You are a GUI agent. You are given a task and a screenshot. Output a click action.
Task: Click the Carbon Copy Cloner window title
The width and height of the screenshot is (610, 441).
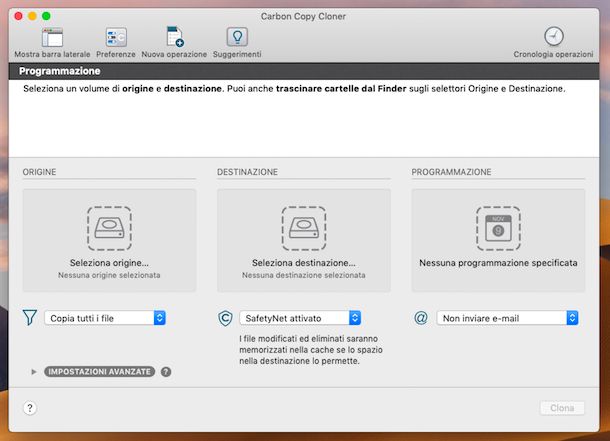303,16
